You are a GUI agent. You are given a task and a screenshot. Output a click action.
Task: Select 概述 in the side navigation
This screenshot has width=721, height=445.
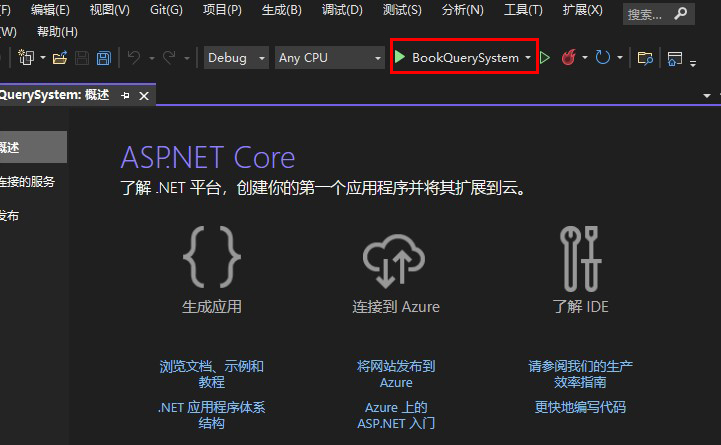pos(33,147)
